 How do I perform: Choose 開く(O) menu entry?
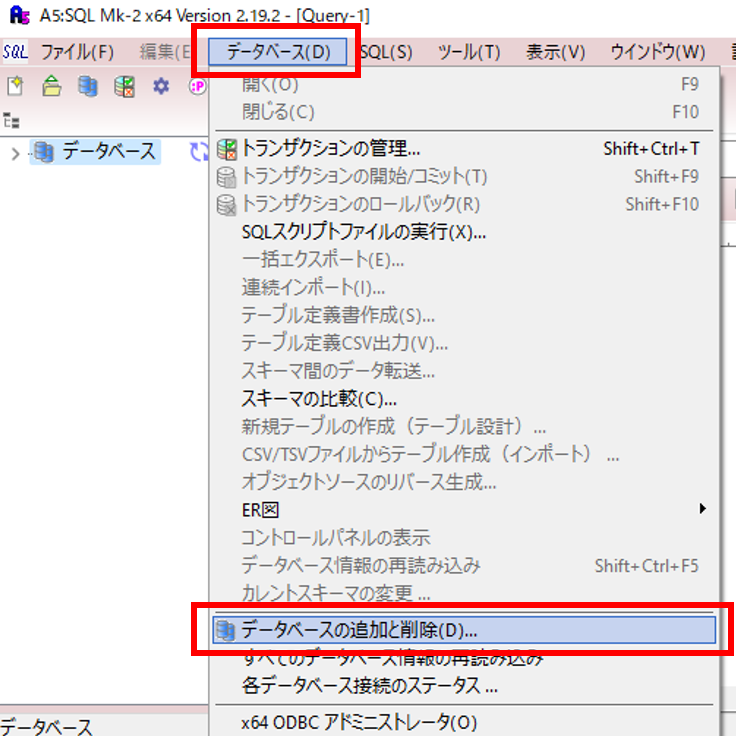pyautogui.click(x=466, y=84)
